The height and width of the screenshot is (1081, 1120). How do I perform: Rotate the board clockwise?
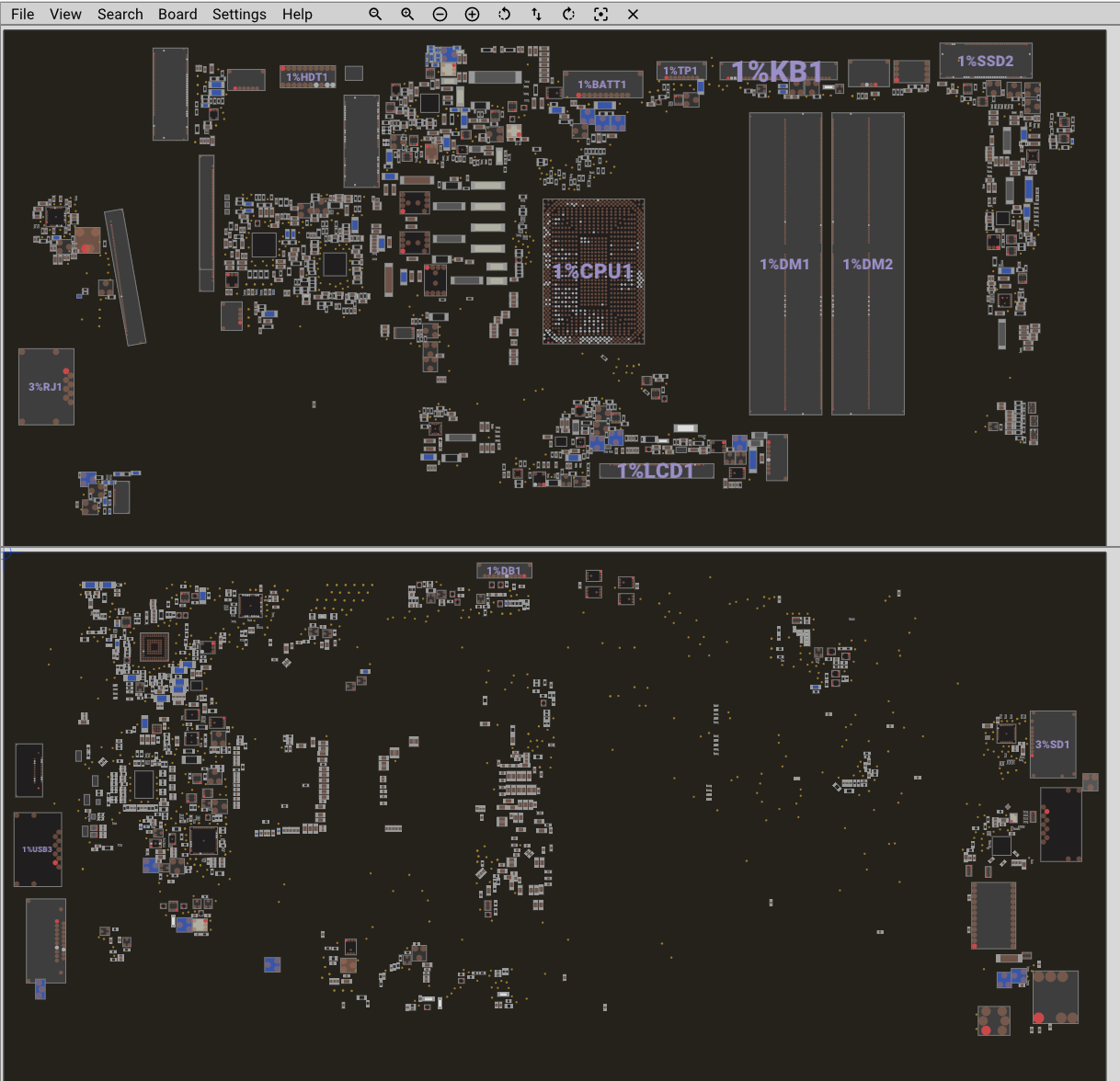pos(568,15)
